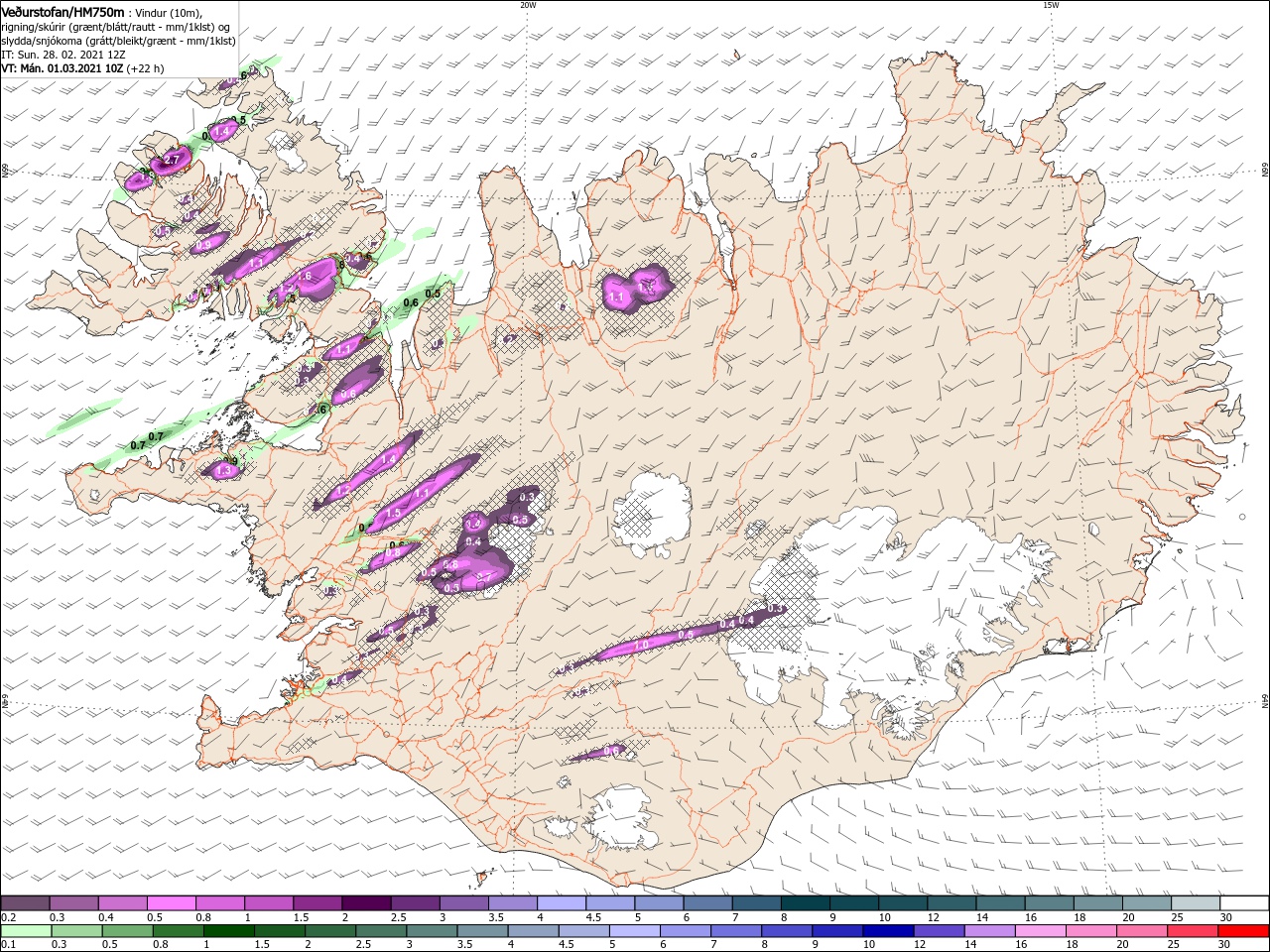Pick rain scale swatch between 0.5 and 0.8
The width and height of the screenshot is (1270, 952).
click(127, 931)
